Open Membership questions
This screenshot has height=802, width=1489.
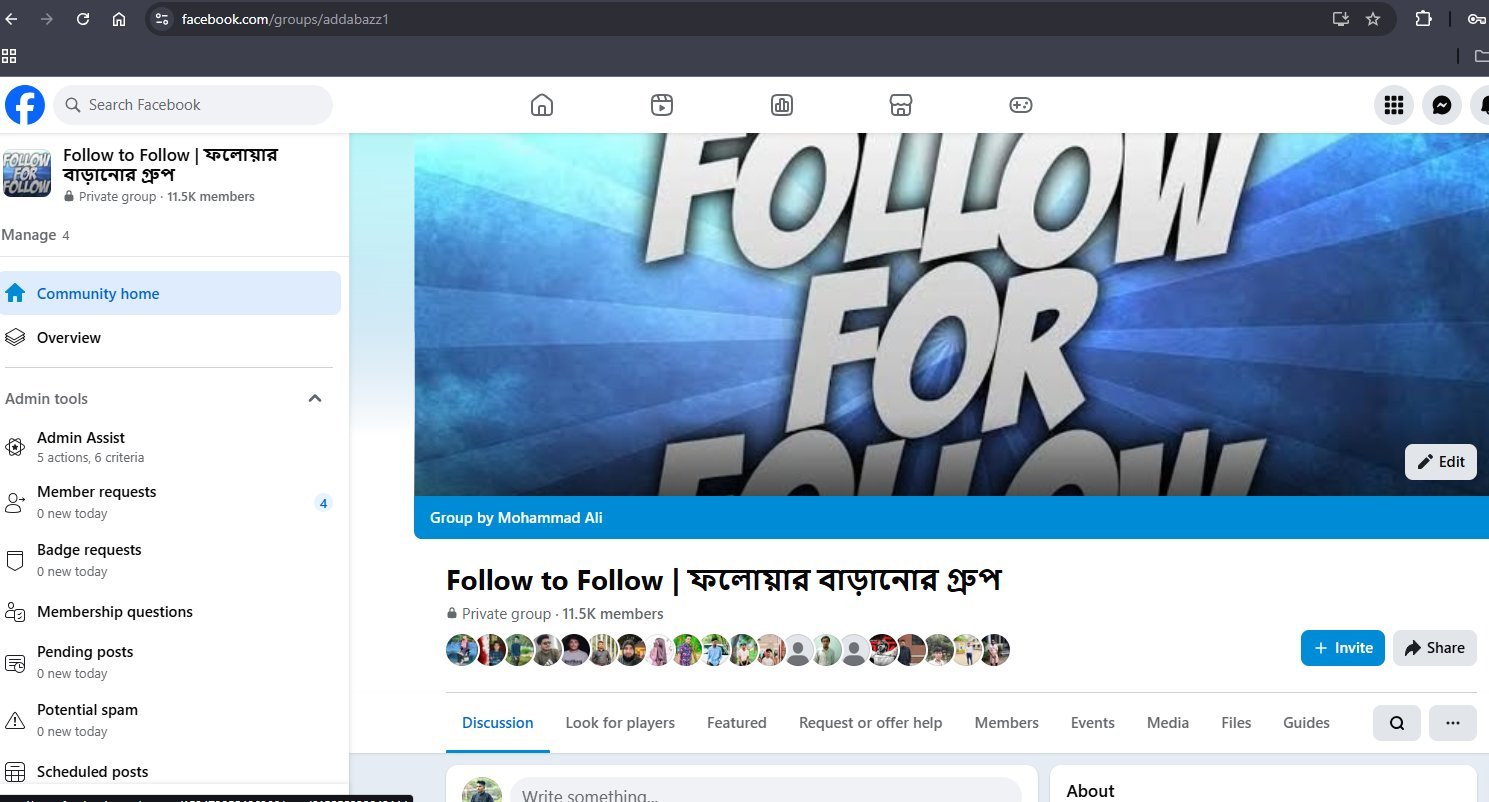click(x=170, y=612)
